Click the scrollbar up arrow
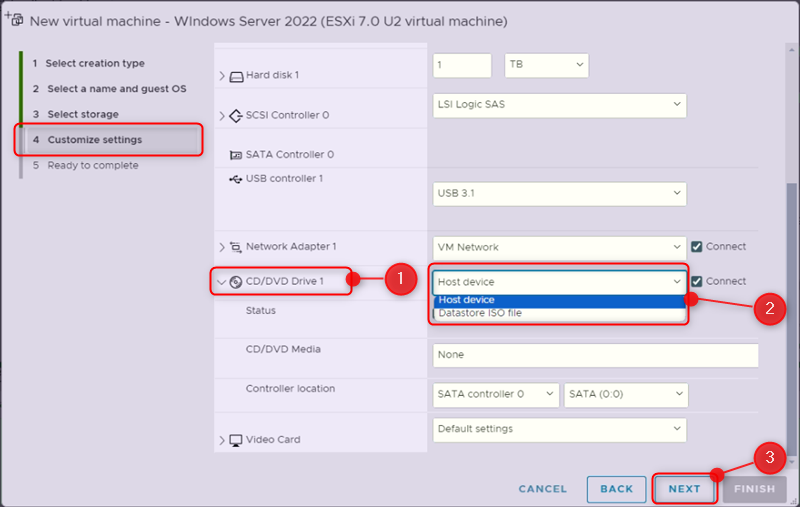Viewport: 800px width, 507px height. coord(791,50)
